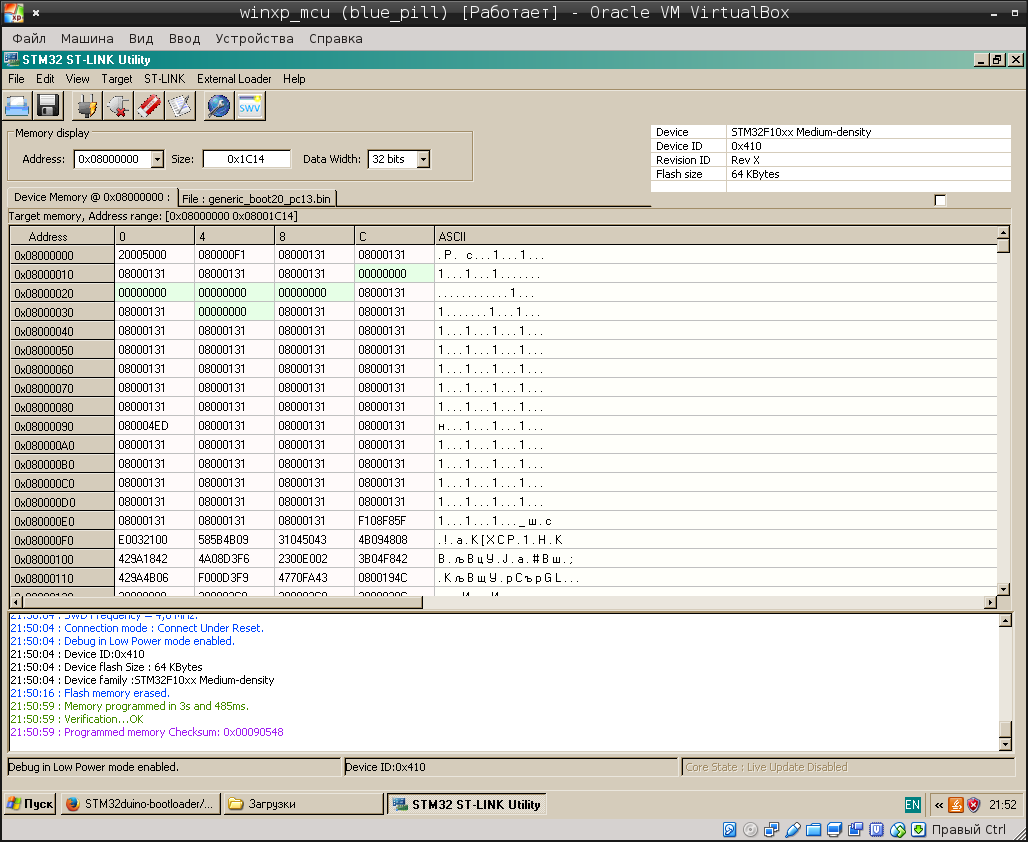Click memory table vertical scrollbar down arrow
1028x842 pixels.
point(1003,589)
